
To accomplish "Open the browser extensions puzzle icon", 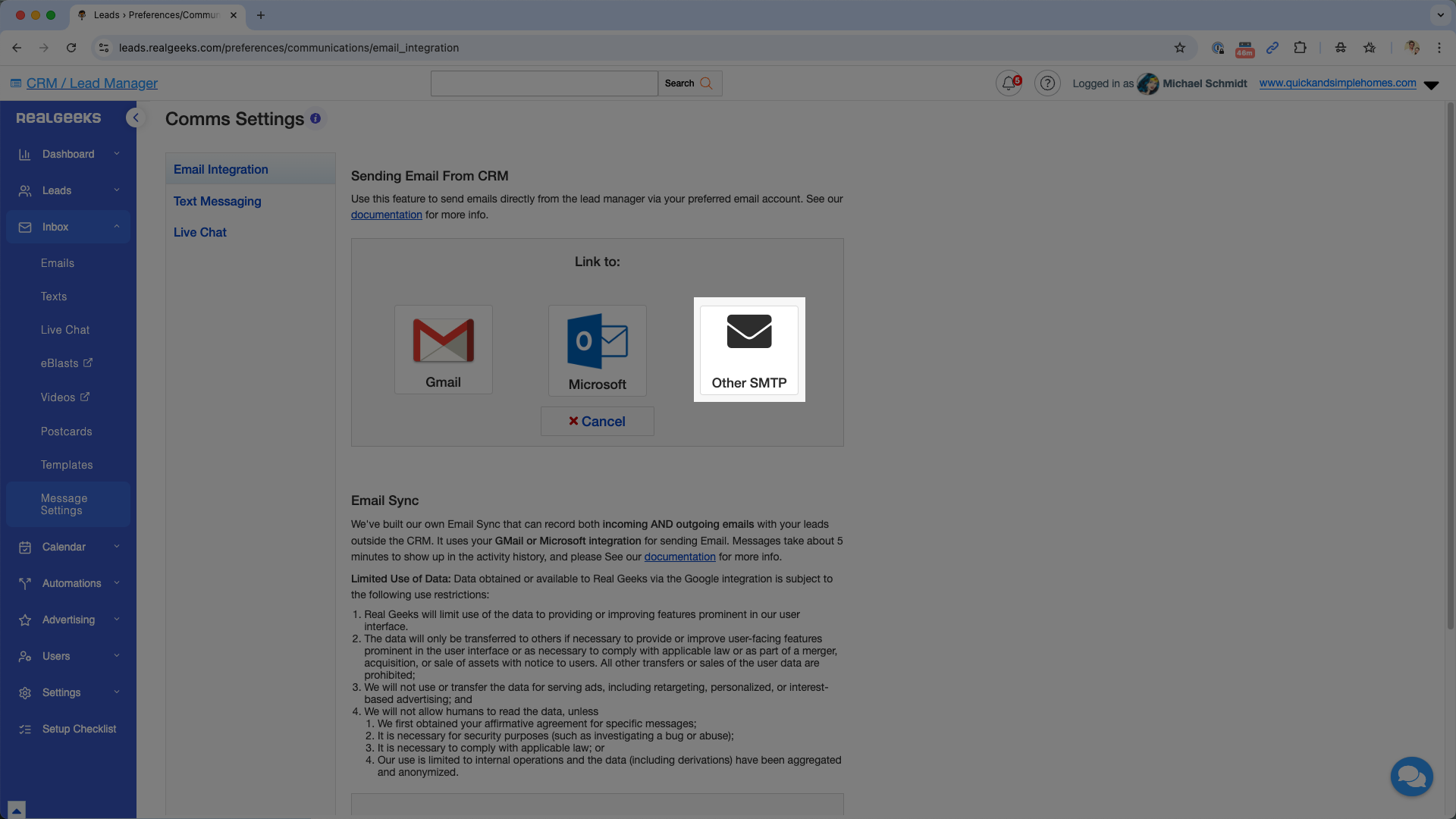I will pyautogui.click(x=1300, y=48).
